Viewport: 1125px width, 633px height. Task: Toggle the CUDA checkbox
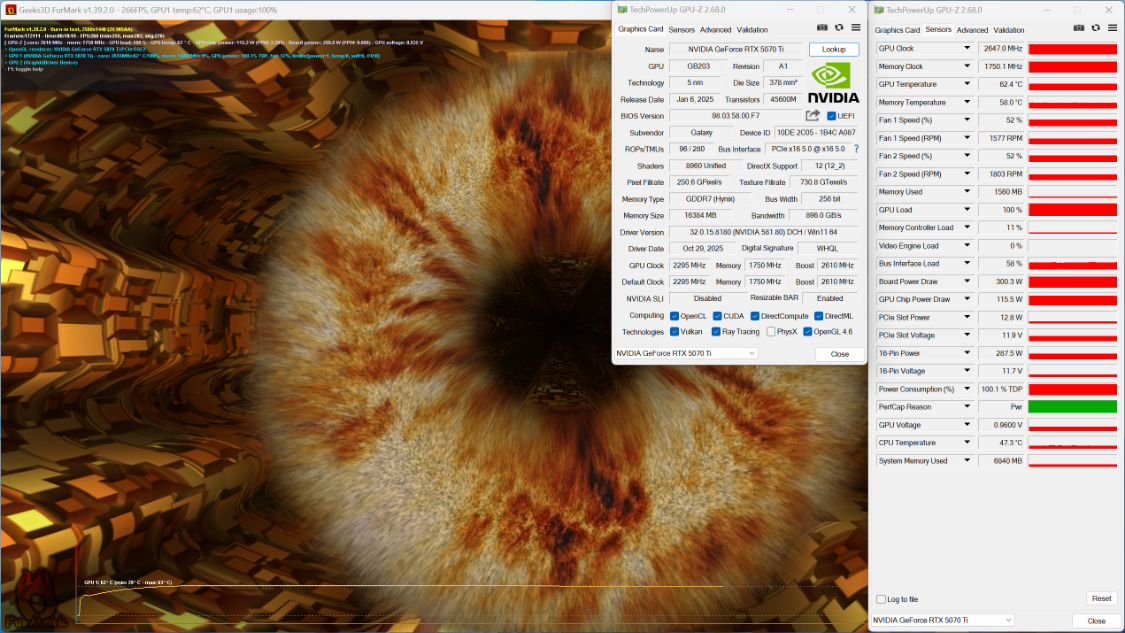(717, 316)
